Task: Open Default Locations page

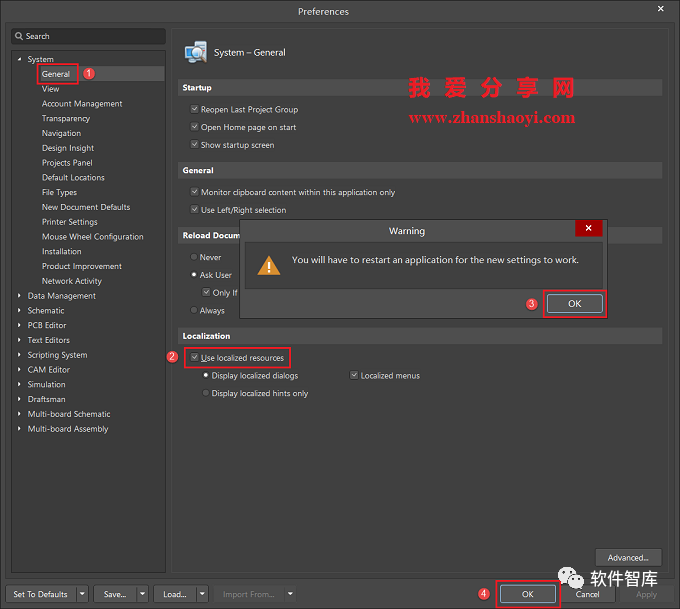Action: click(73, 177)
